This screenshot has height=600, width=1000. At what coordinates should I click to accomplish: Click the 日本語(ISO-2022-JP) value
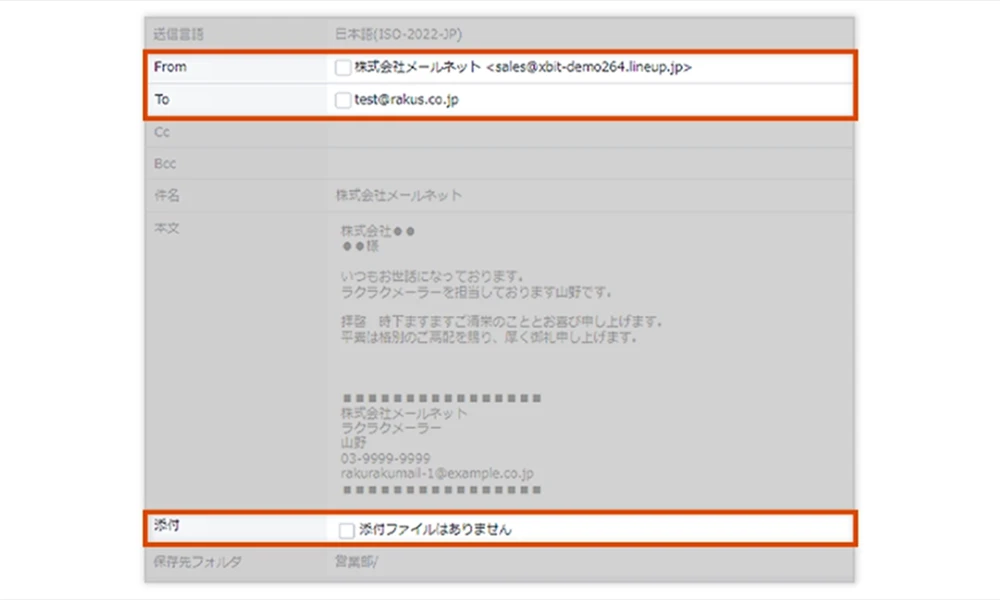(x=399, y=34)
